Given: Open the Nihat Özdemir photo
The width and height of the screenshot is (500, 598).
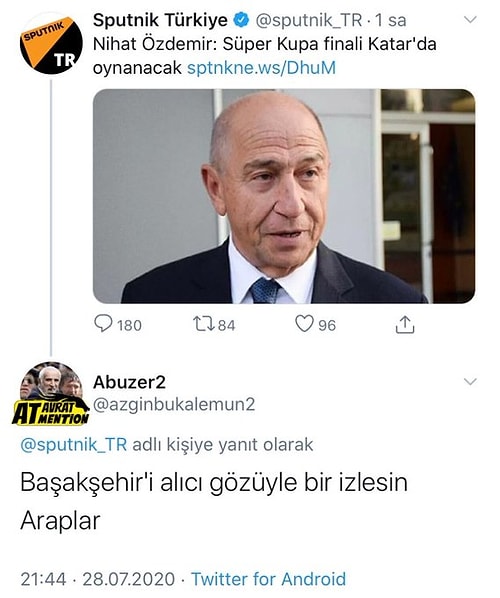Looking at the screenshot, I should [x=284, y=196].
